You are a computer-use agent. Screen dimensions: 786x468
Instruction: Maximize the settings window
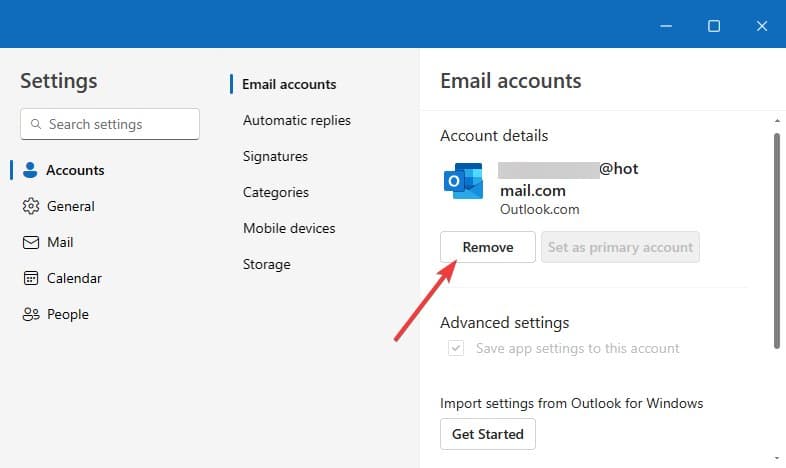click(714, 26)
